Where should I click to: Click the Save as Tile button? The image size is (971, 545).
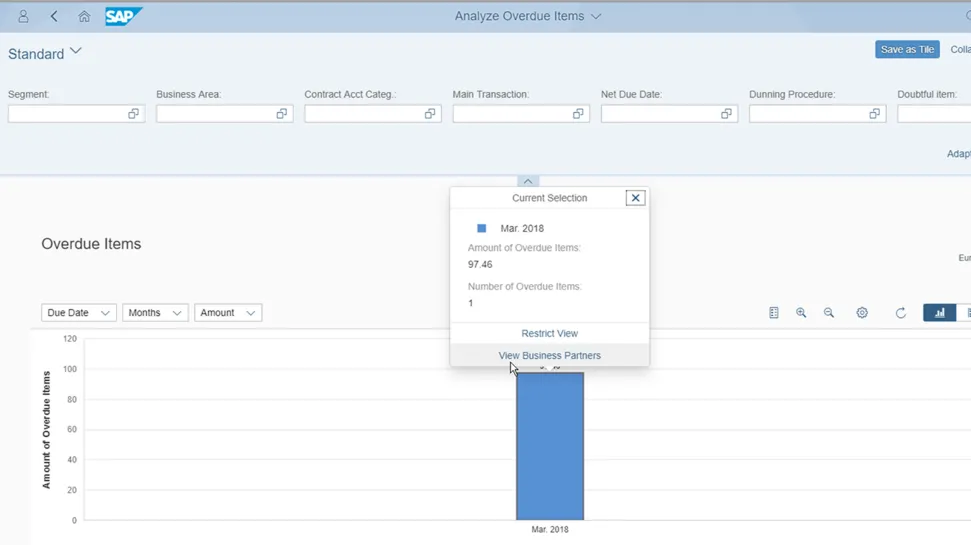906,49
